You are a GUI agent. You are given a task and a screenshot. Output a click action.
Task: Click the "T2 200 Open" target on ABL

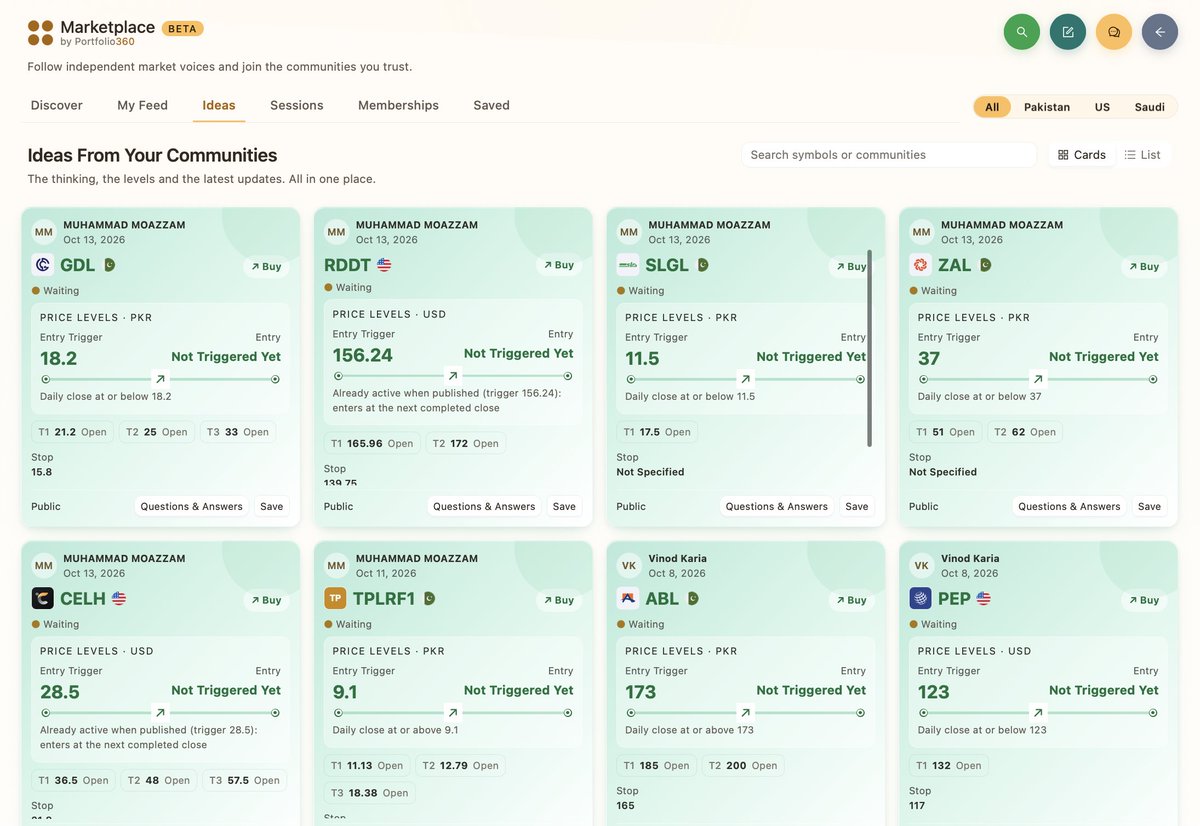(743, 765)
